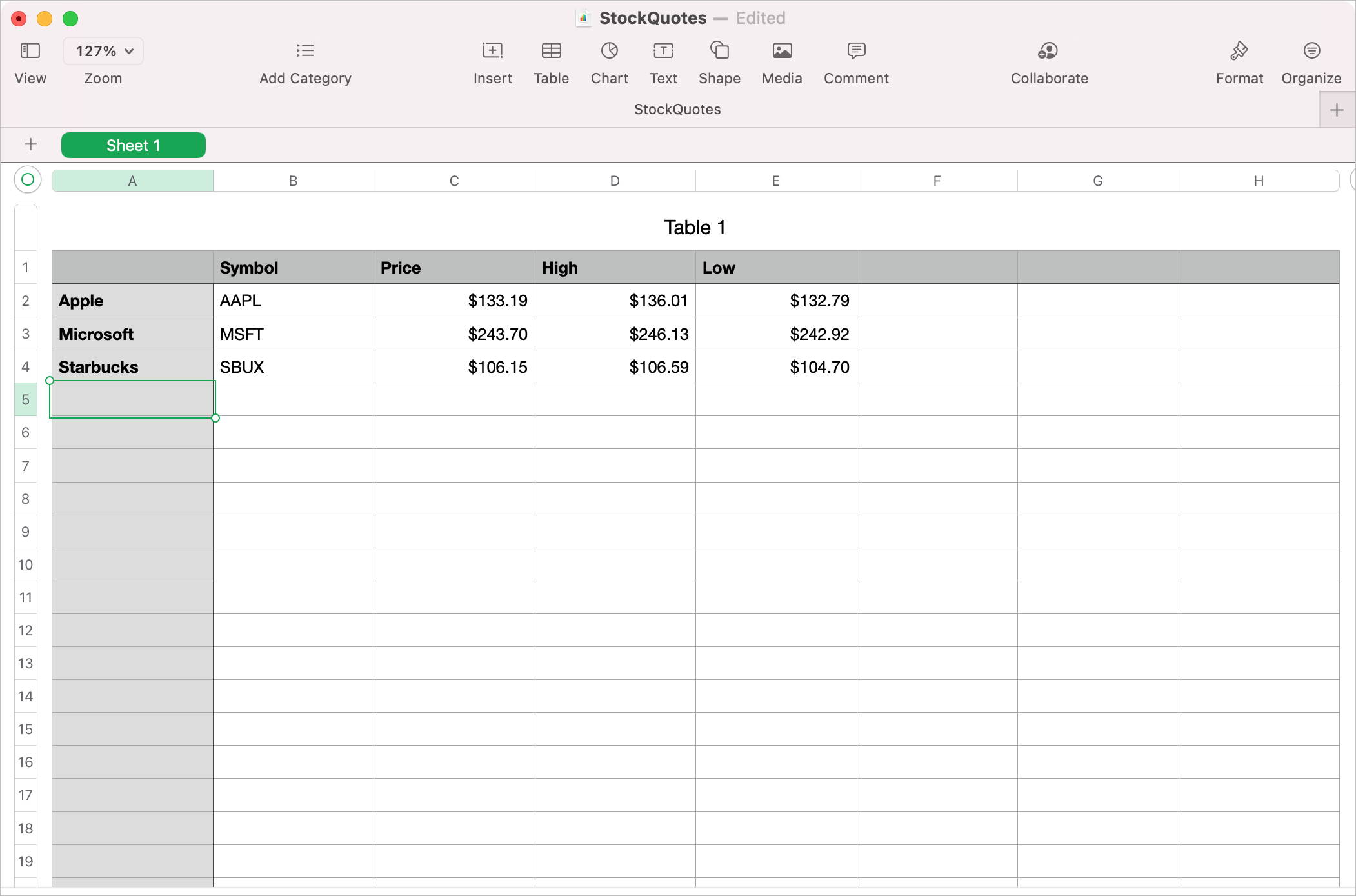Screen dimensions: 1356x896
Task: Select the $106.15 price cell
Action: click(454, 366)
